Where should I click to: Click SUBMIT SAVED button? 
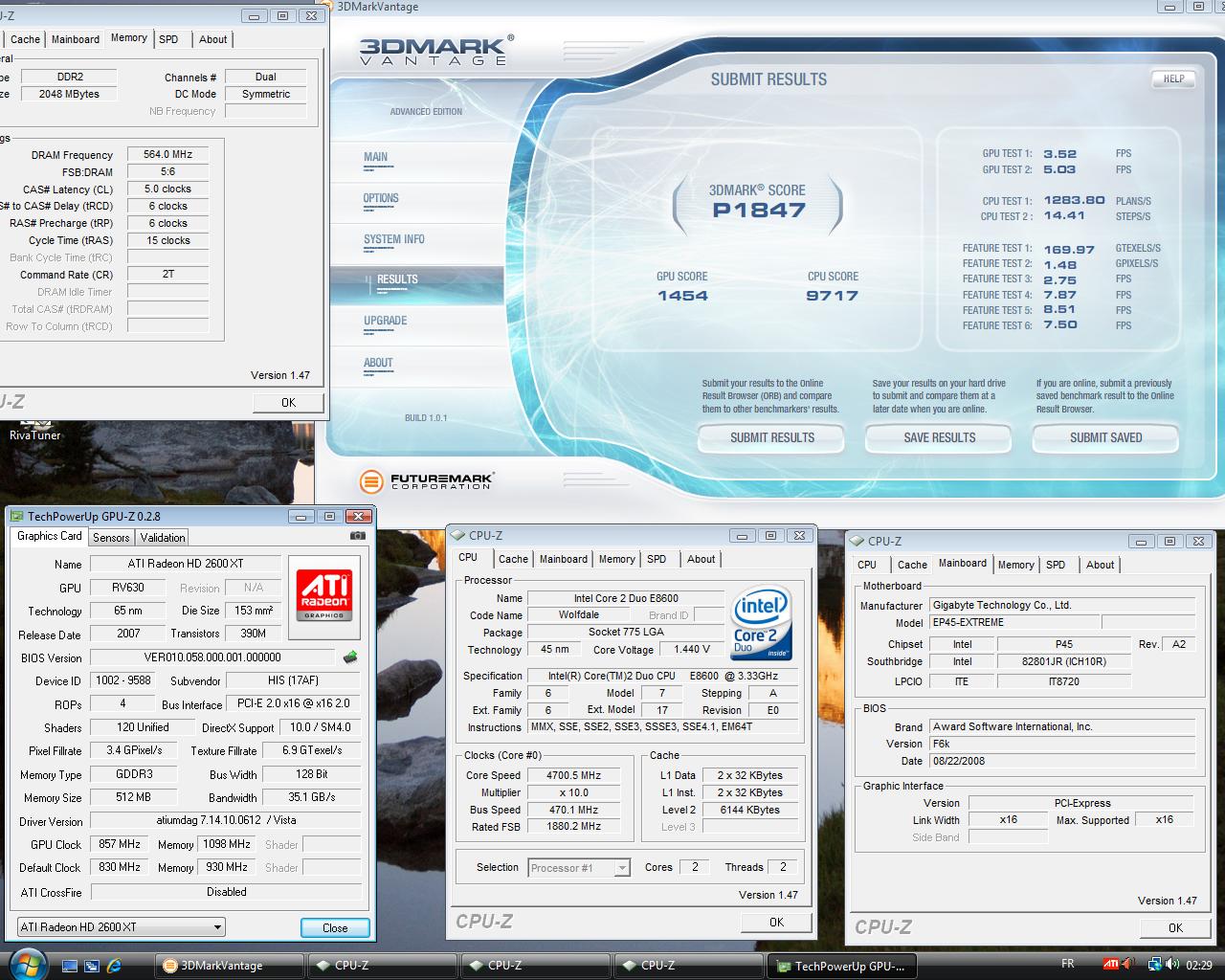[1106, 437]
